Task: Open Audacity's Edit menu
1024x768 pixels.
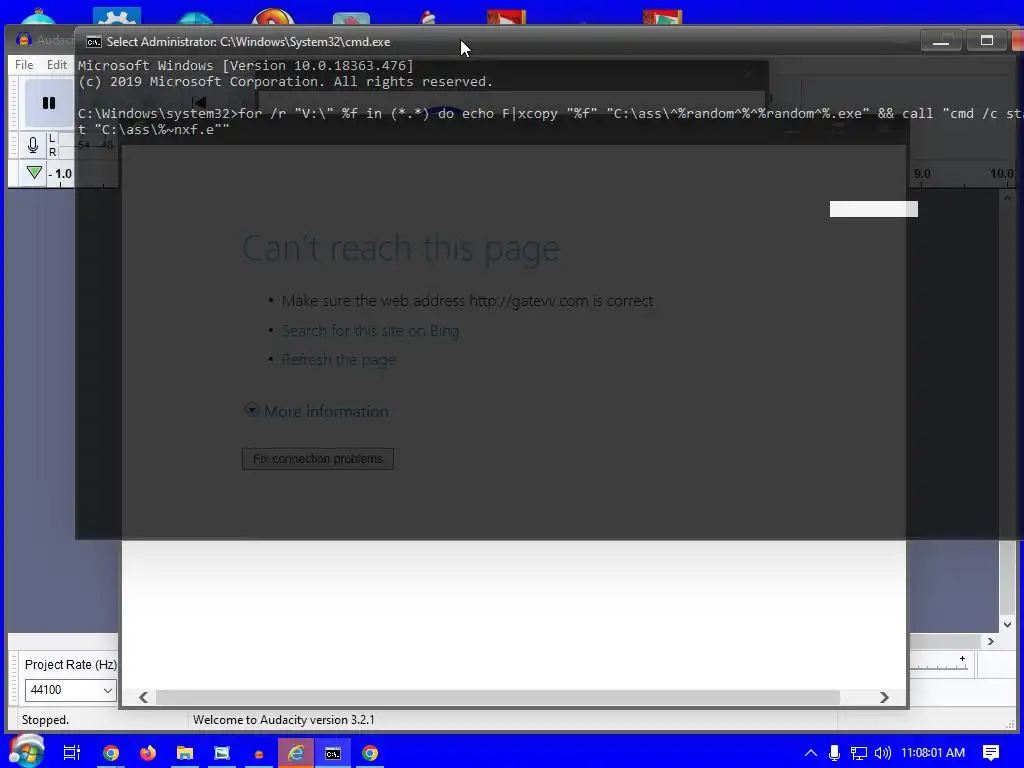Action: pyautogui.click(x=57, y=65)
